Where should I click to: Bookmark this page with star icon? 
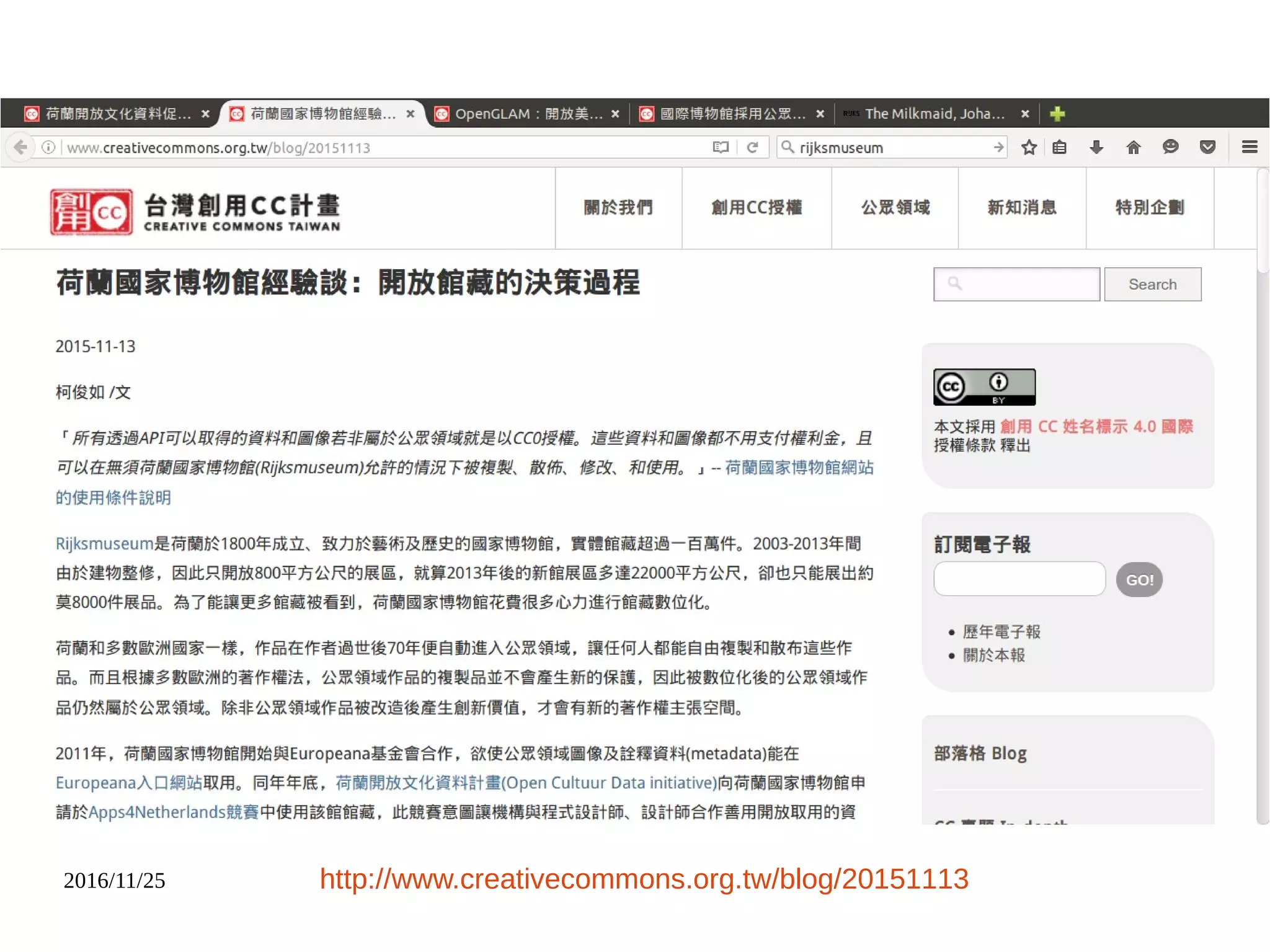tap(1029, 148)
